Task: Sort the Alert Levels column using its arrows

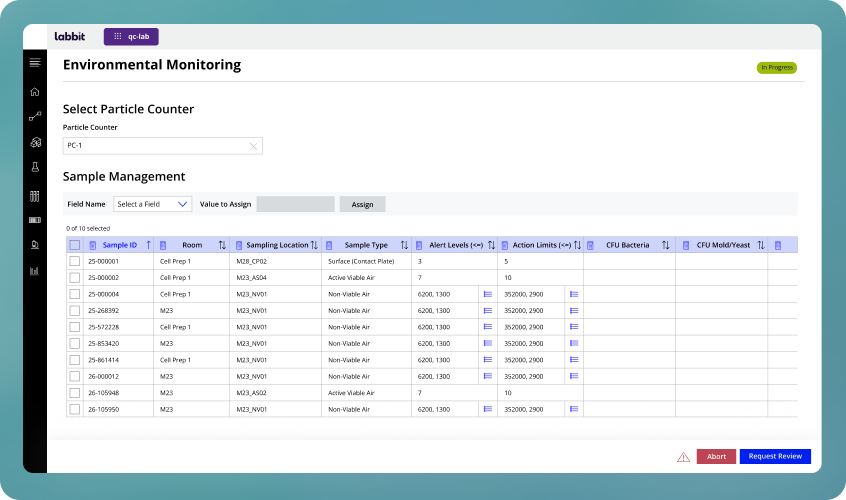Action: point(491,245)
